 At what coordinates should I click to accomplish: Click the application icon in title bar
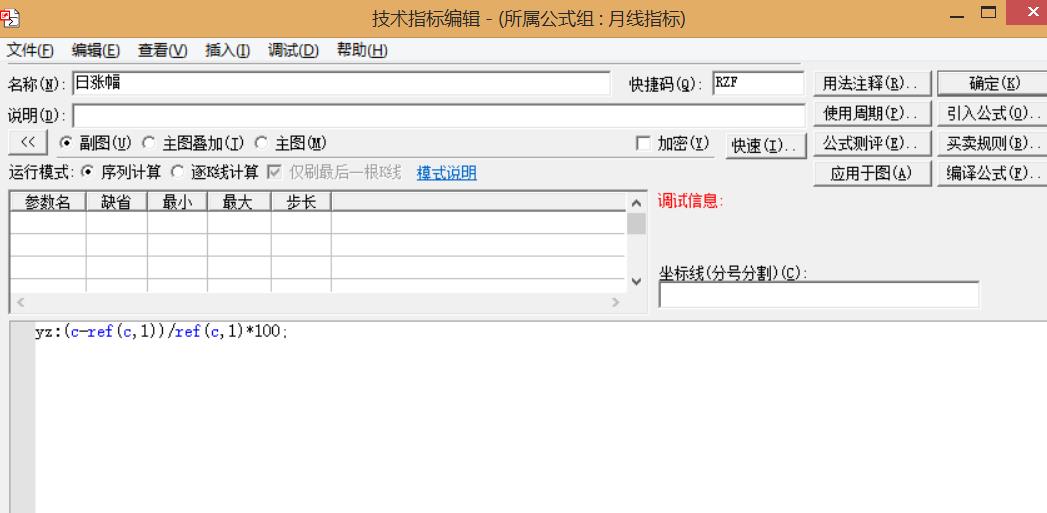point(10,18)
